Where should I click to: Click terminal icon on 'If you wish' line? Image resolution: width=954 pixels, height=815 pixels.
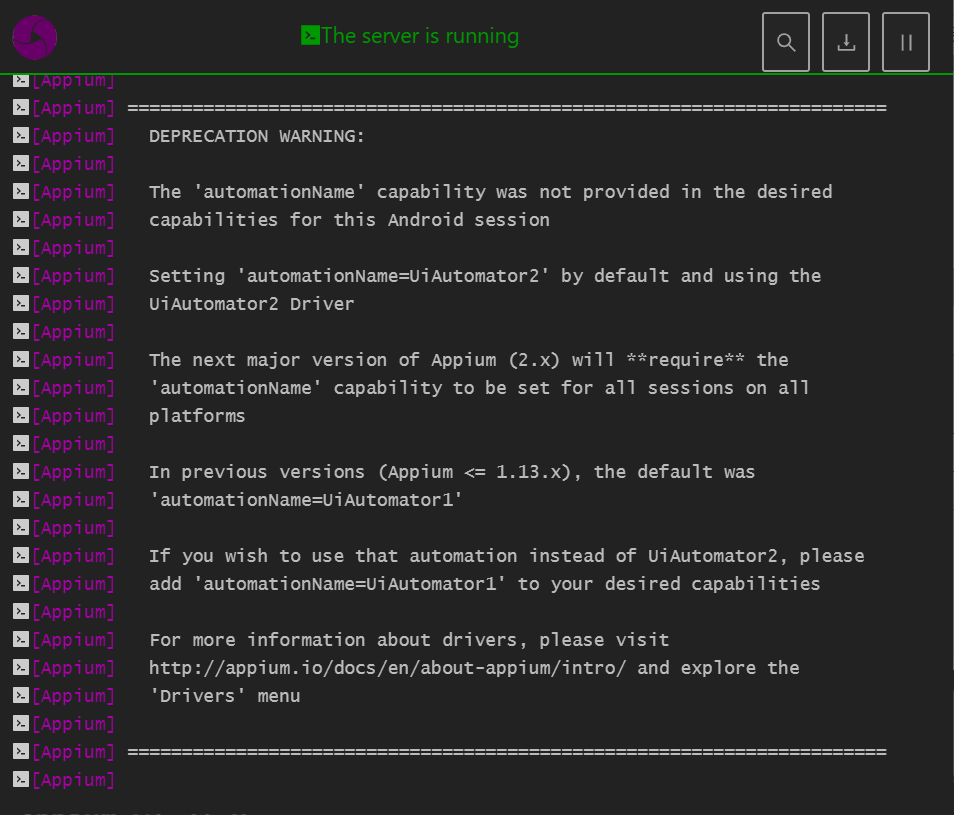(21, 555)
